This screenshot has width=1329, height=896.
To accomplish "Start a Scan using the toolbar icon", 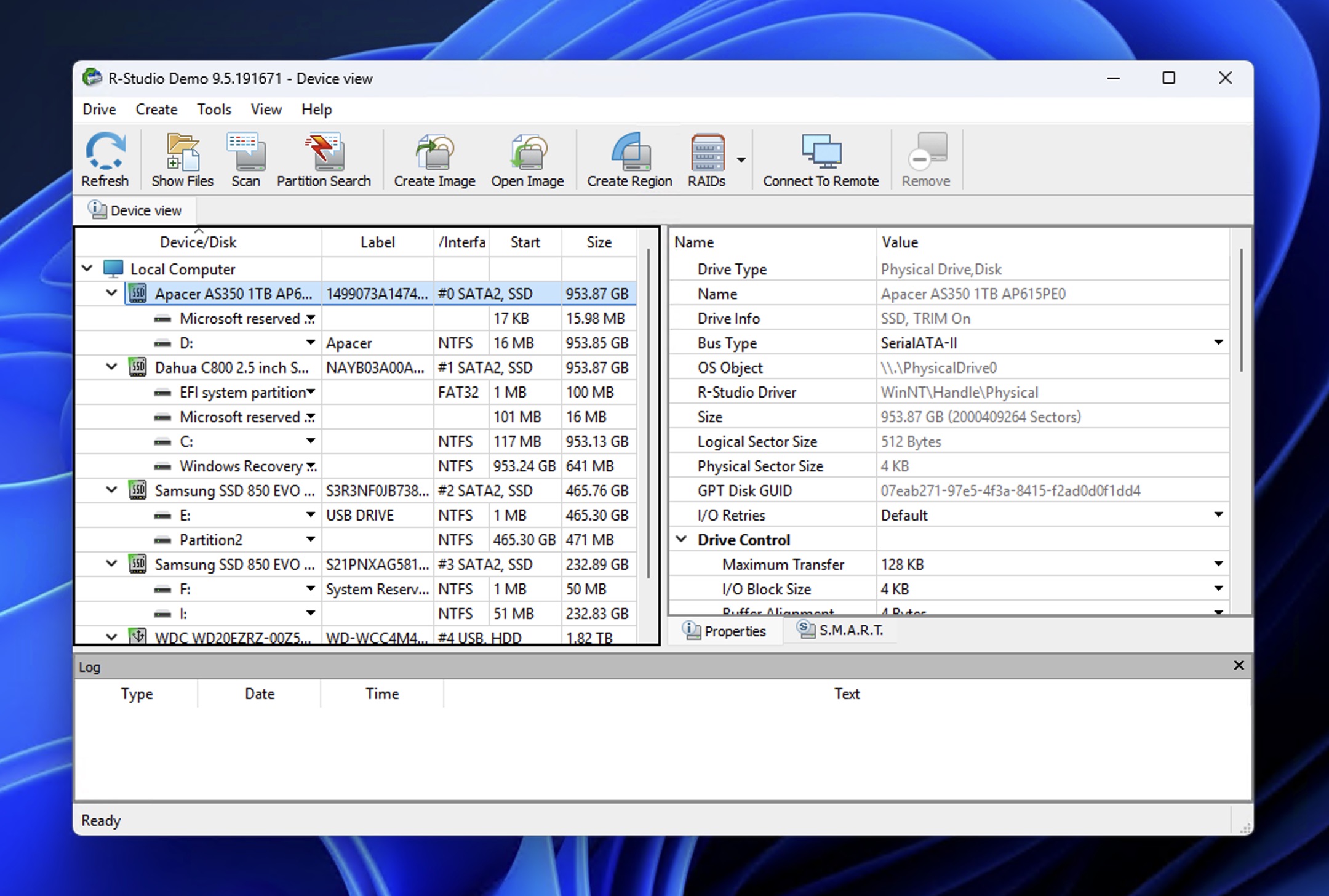I will (245, 159).
